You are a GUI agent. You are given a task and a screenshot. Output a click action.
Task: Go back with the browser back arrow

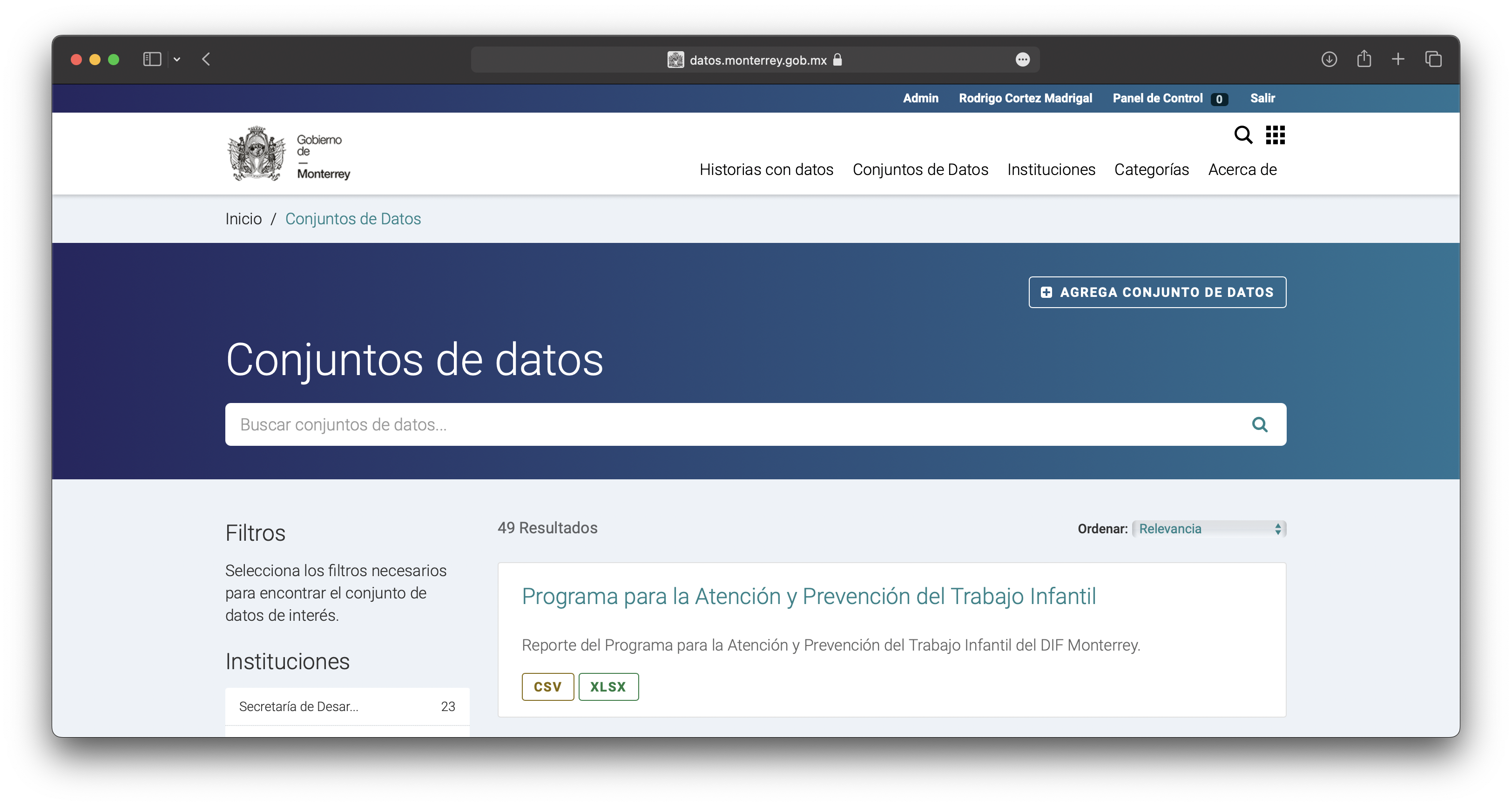click(x=206, y=59)
